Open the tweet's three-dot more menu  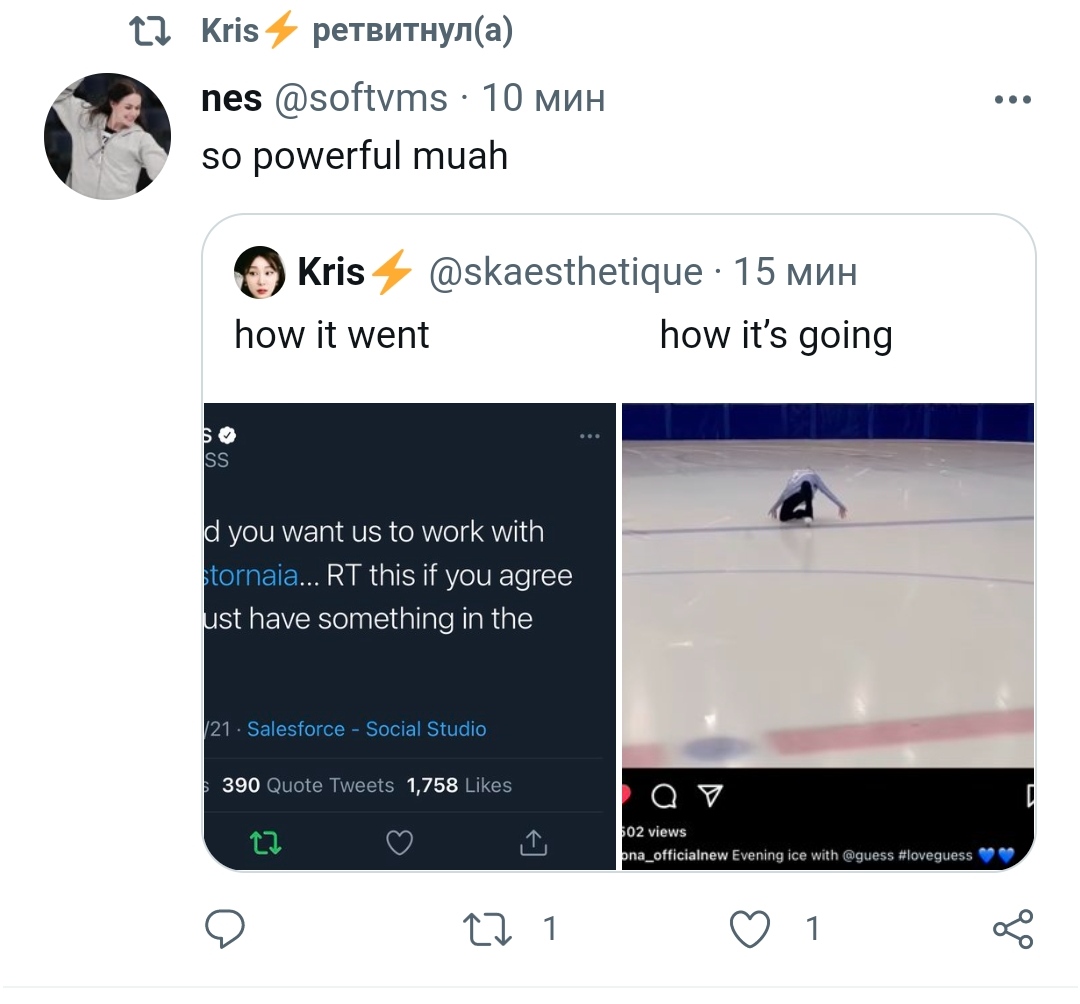[1012, 100]
